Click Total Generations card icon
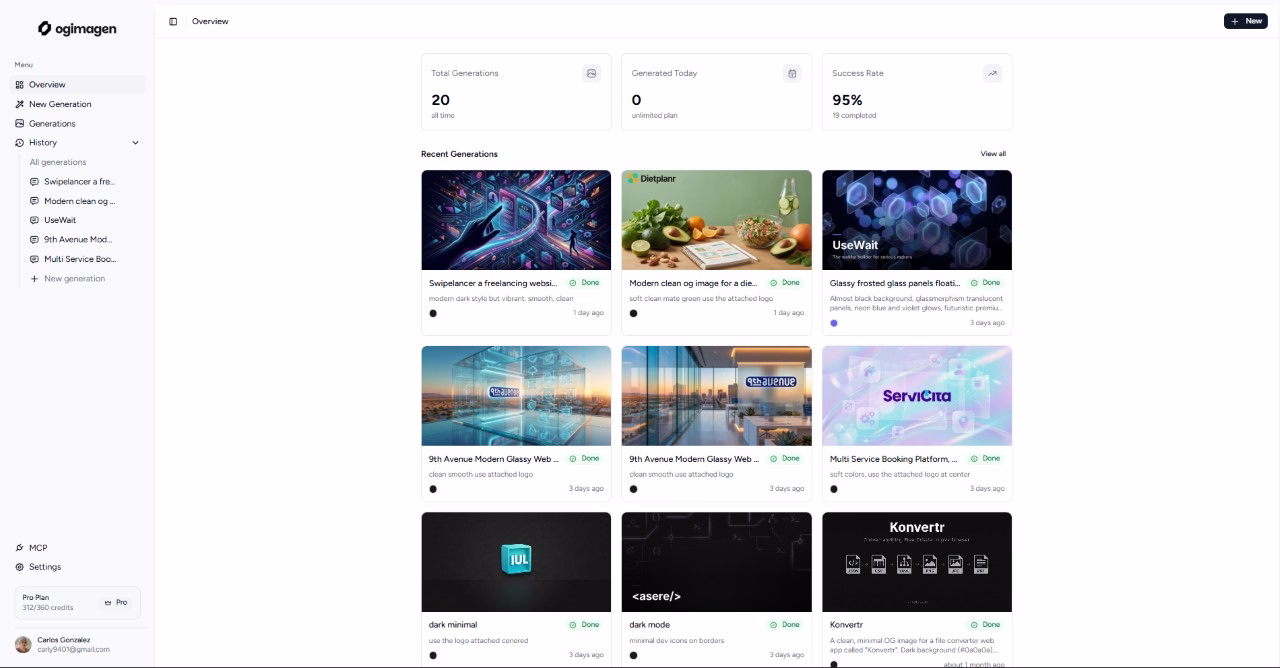 [591, 73]
